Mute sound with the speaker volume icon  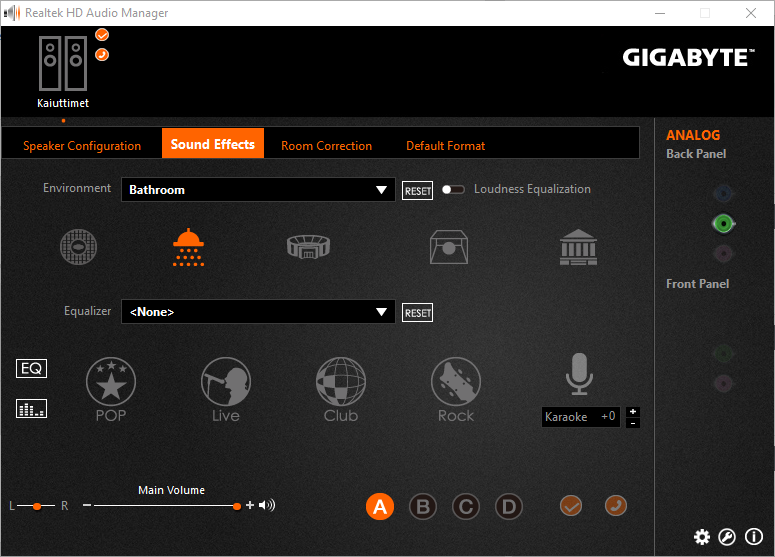(267, 505)
